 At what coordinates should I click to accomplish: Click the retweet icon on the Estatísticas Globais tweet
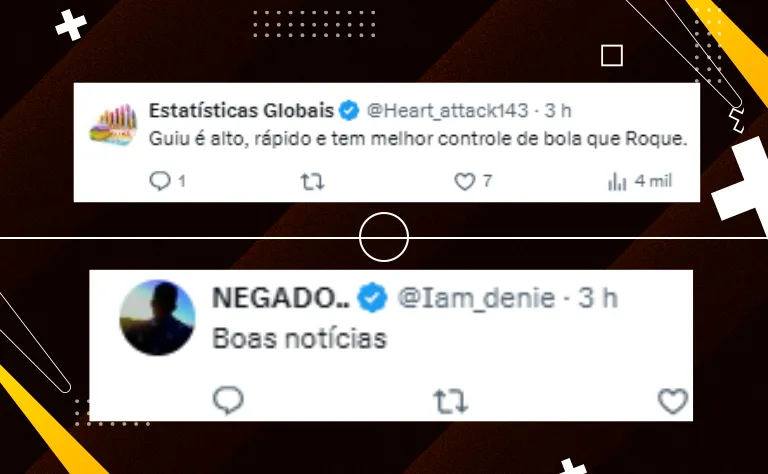click(312, 182)
